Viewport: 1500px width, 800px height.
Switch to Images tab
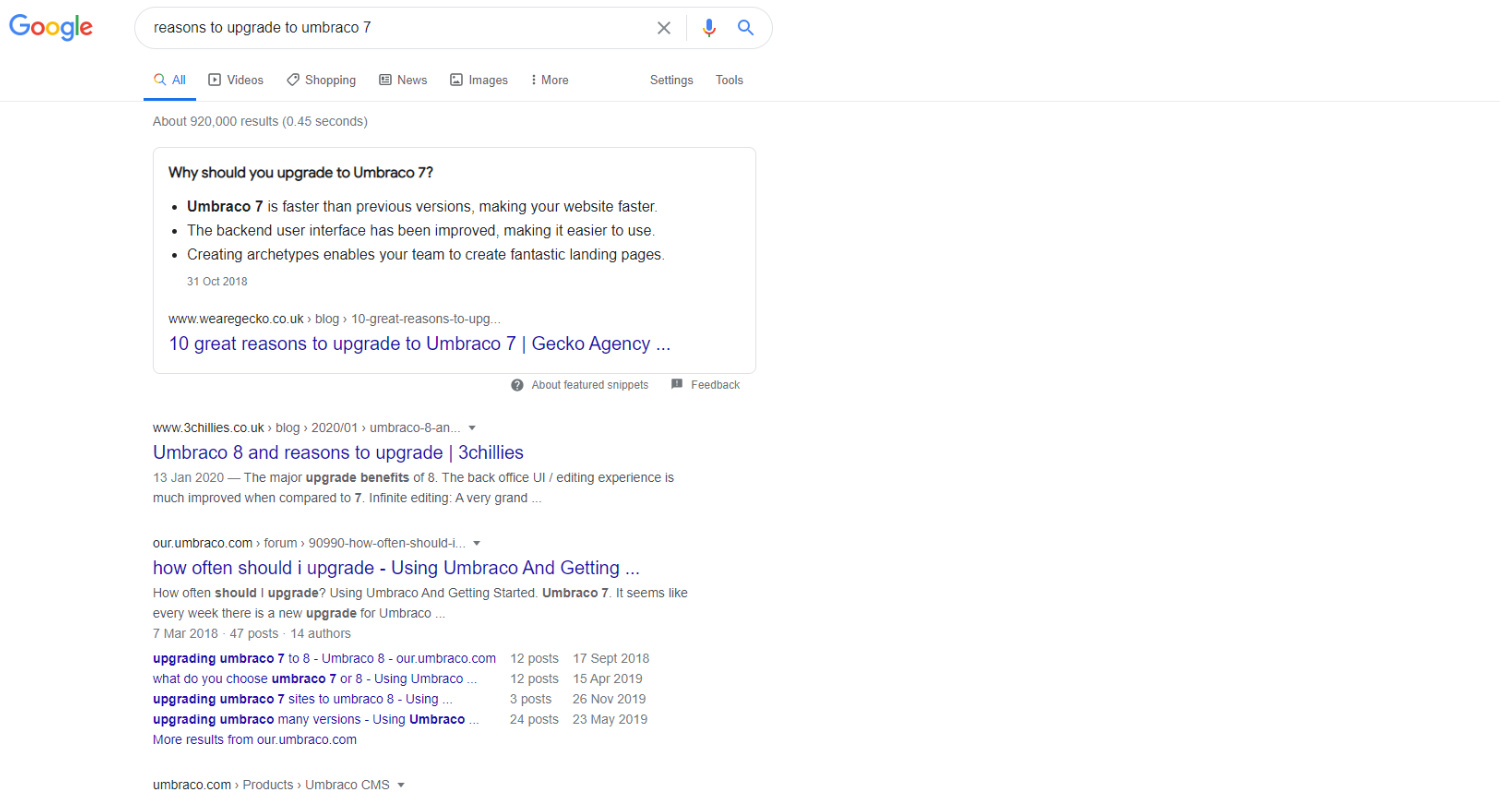click(x=479, y=80)
